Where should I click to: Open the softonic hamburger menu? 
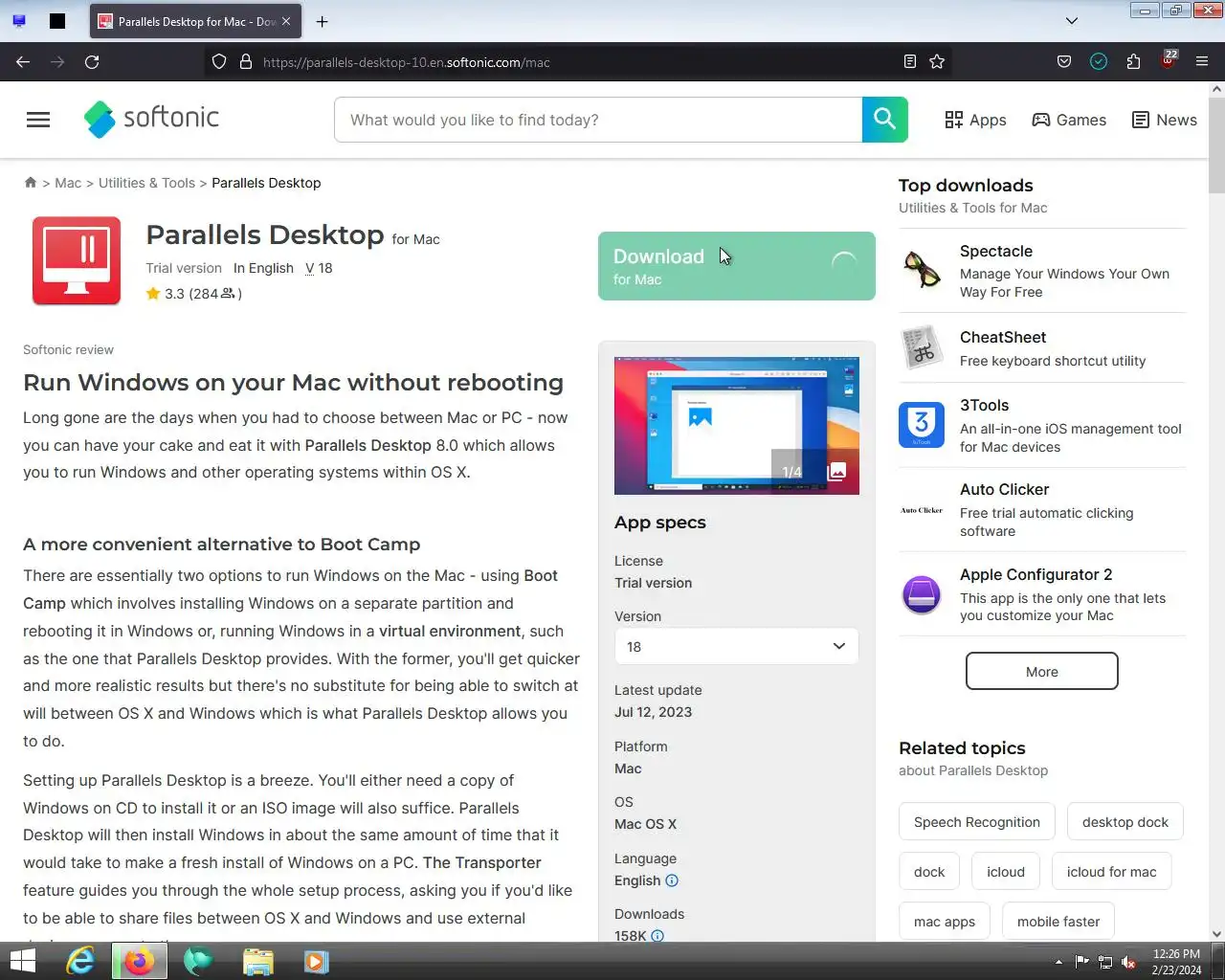[x=38, y=120]
